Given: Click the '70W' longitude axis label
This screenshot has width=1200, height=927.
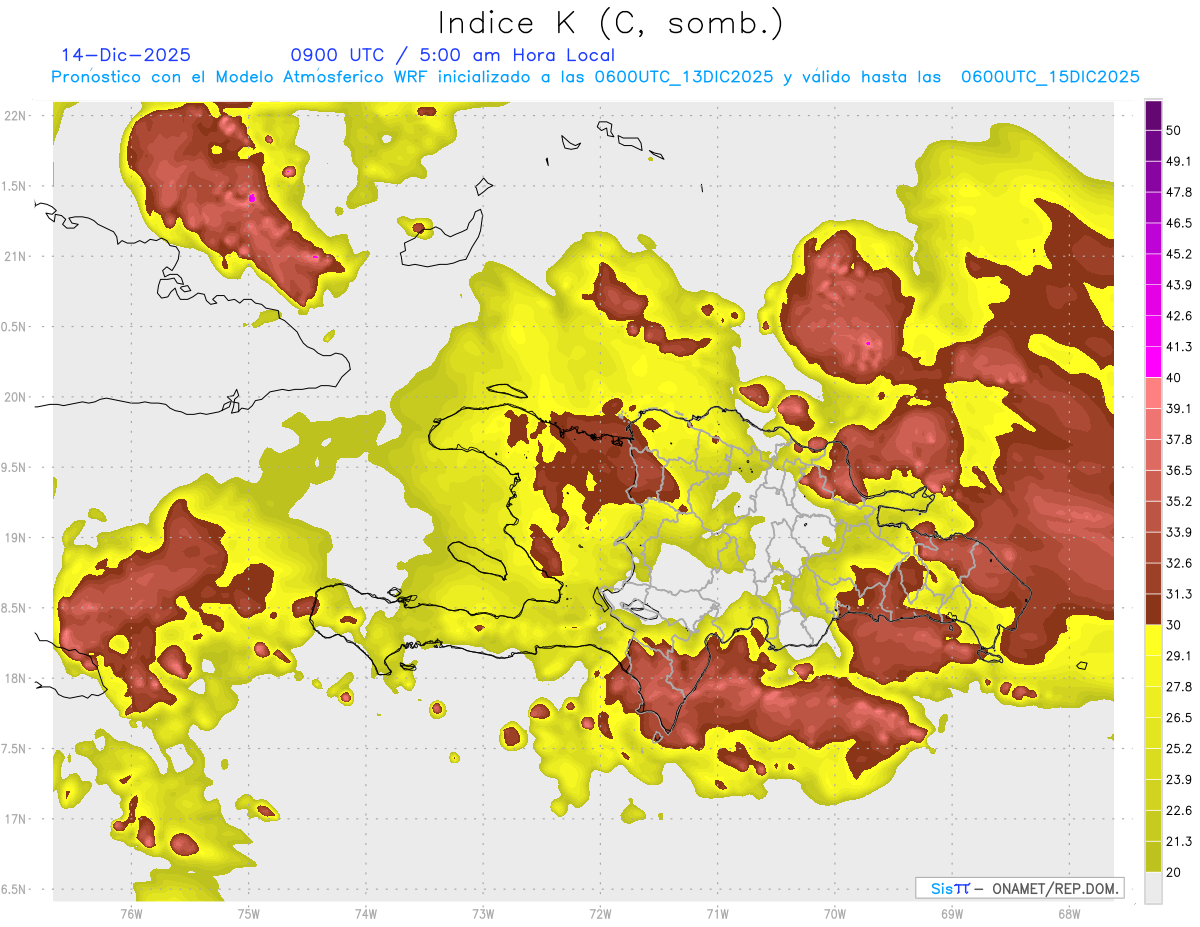Looking at the screenshot, I should pos(834,914).
